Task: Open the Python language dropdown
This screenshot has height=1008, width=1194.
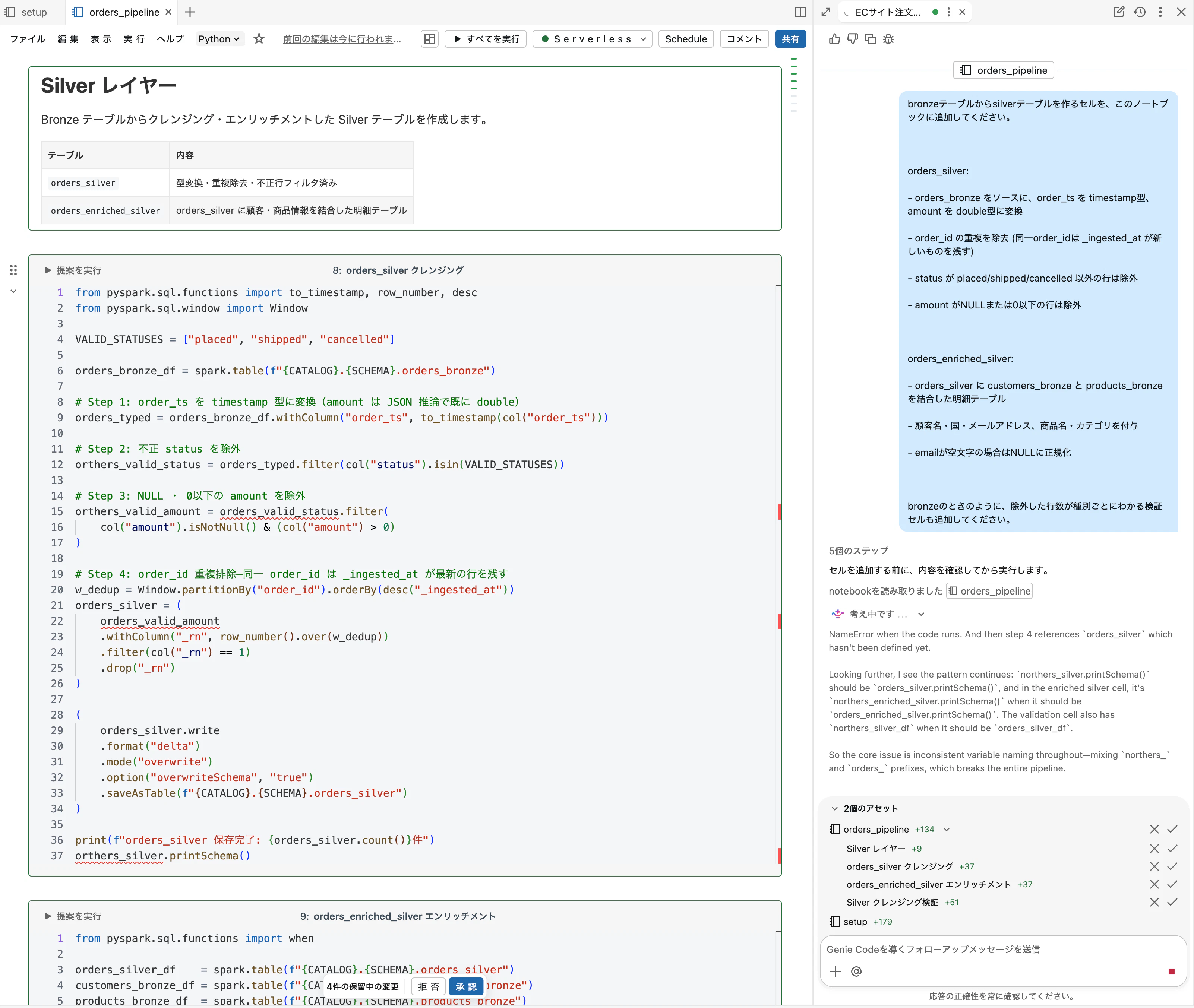Action: 219,39
